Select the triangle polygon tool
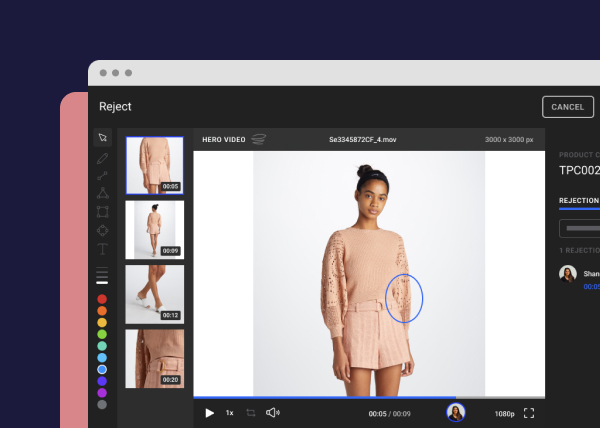The image size is (600, 428). (x=103, y=193)
